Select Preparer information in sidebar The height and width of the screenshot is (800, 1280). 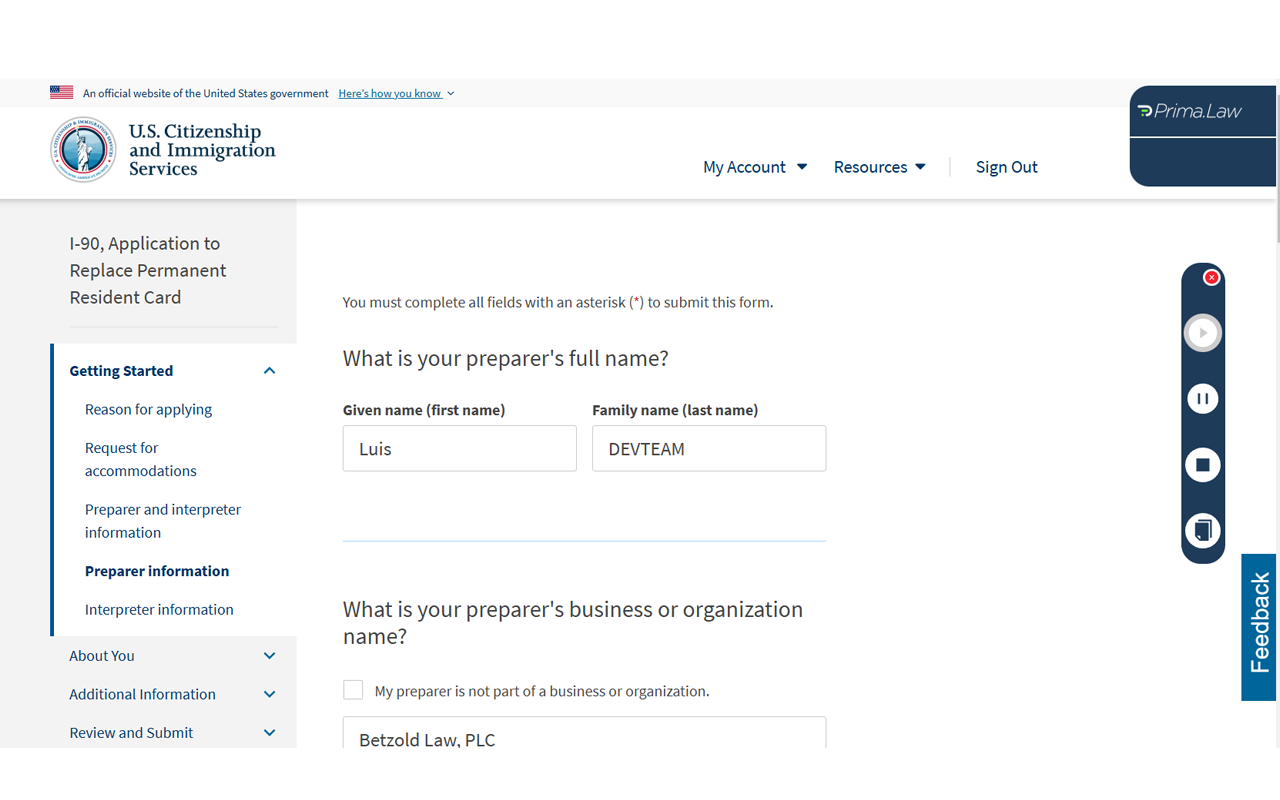157,571
